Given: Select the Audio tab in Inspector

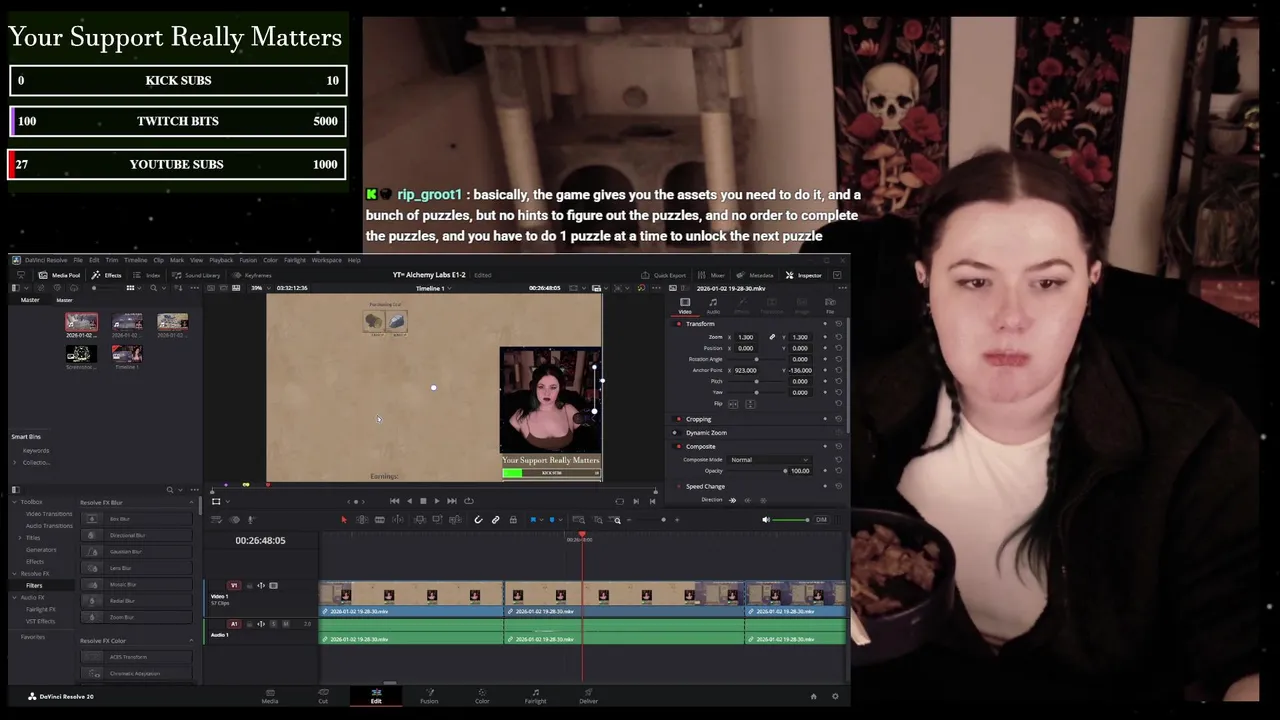Looking at the screenshot, I should point(713,305).
